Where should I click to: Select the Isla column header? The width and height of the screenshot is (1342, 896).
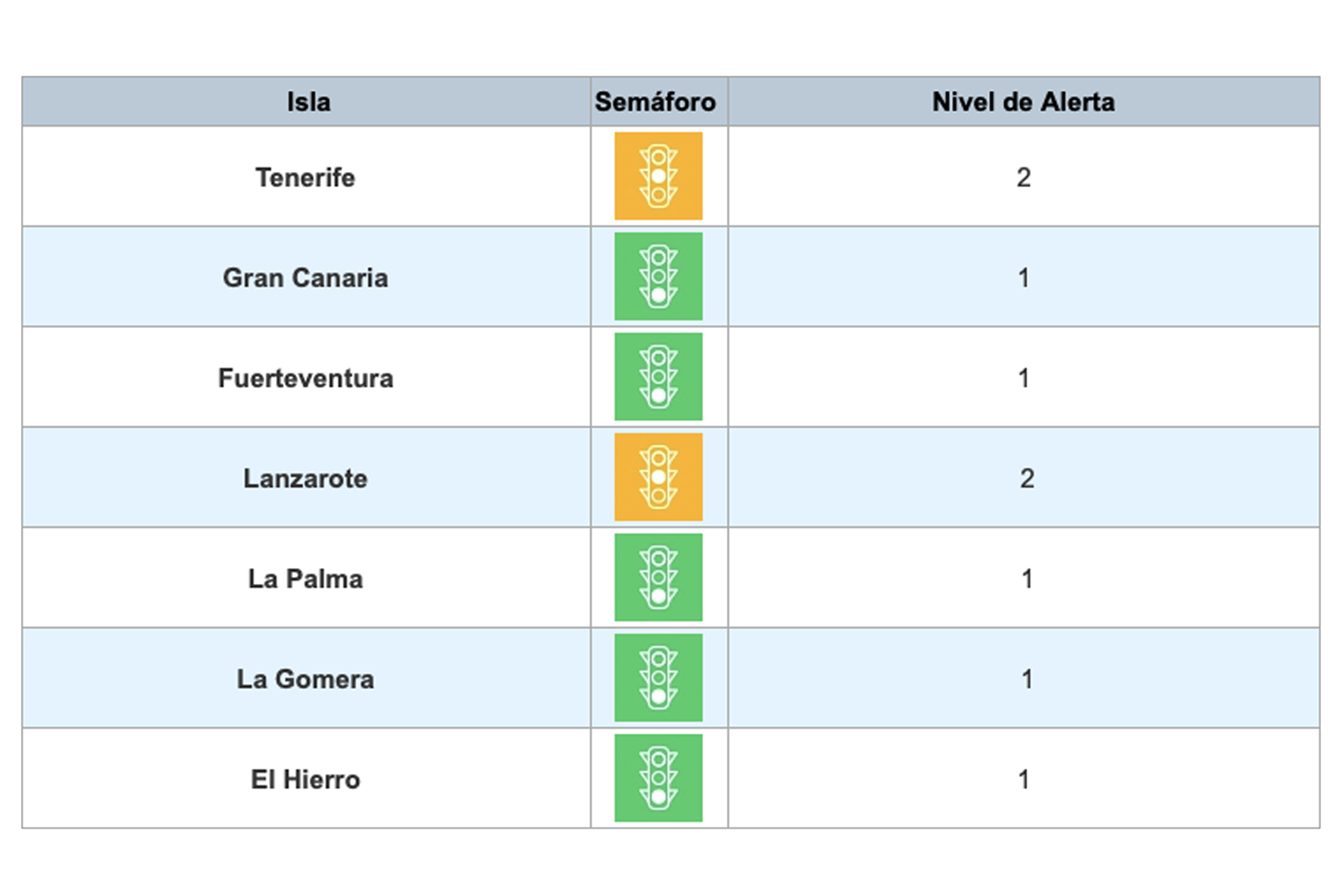pyautogui.click(x=308, y=101)
